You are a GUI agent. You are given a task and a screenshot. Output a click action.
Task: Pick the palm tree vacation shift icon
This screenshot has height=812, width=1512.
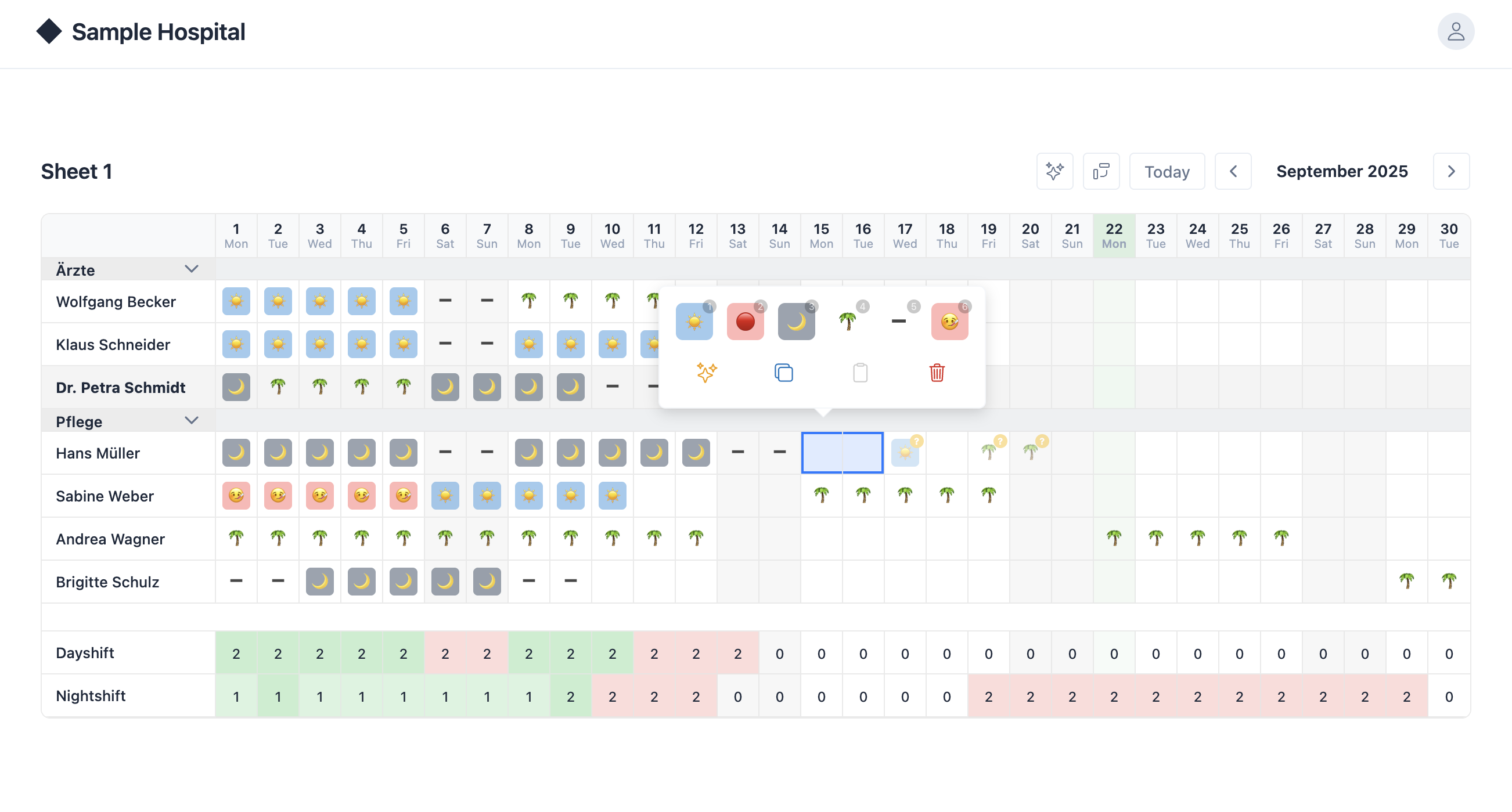coord(848,322)
